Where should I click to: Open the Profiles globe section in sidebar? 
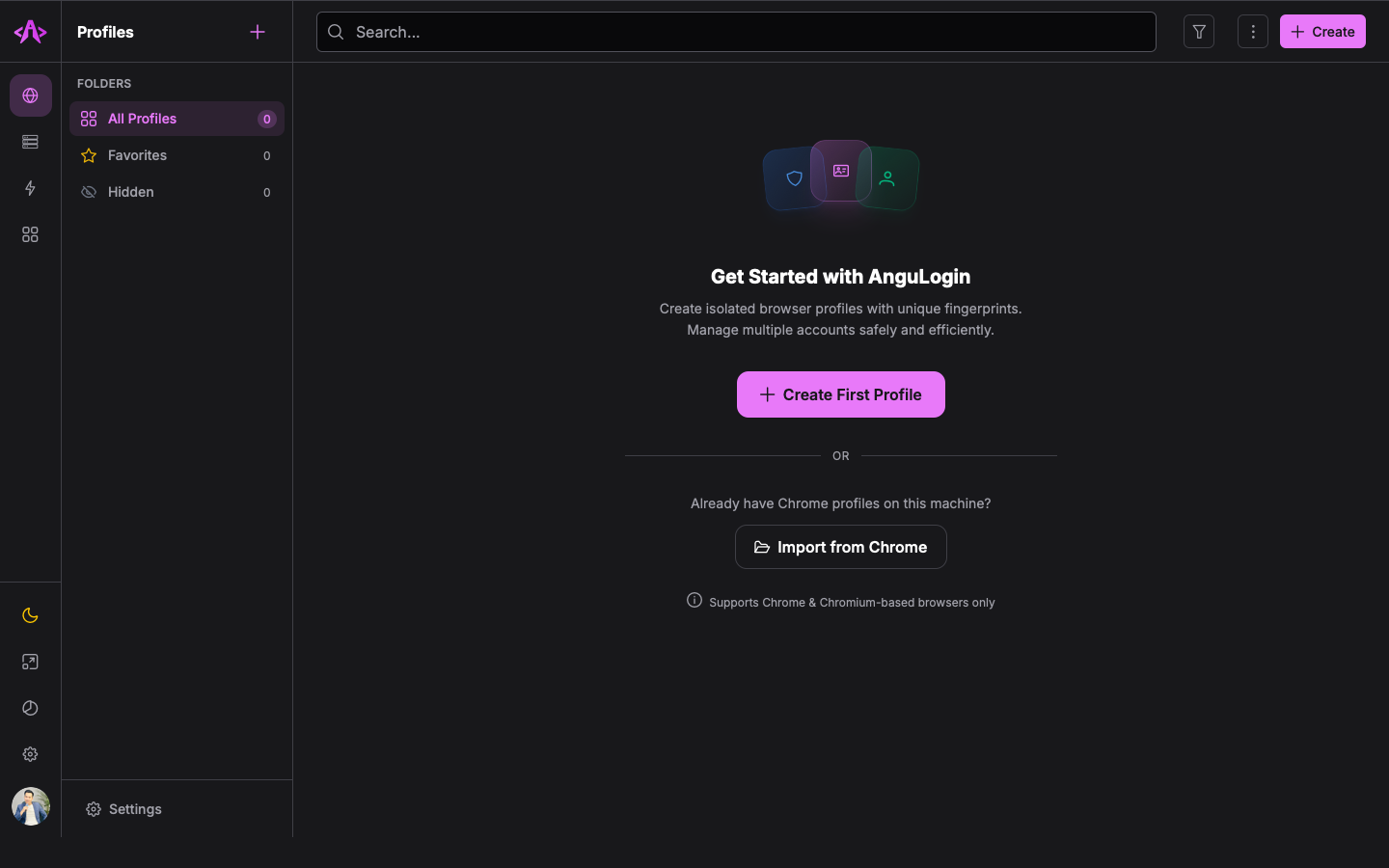click(30, 95)
